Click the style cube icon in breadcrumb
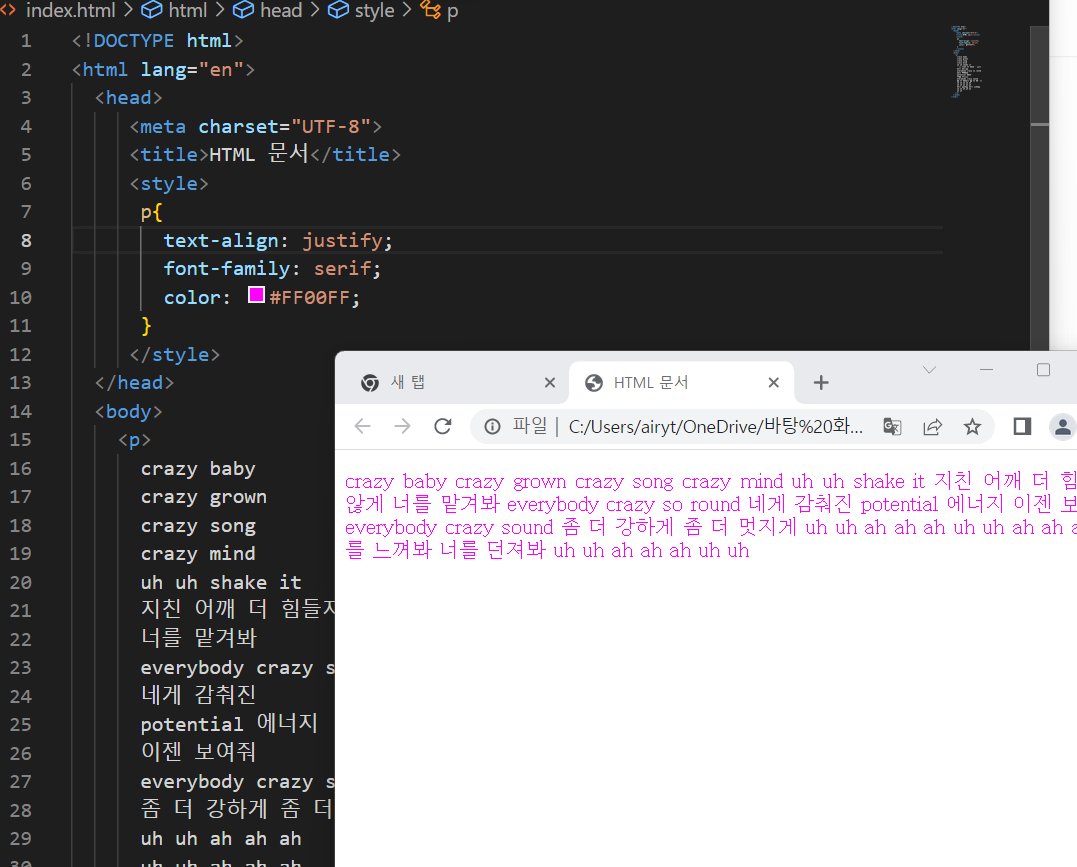Screen dimensions: 1077x867 click(338, 10)
